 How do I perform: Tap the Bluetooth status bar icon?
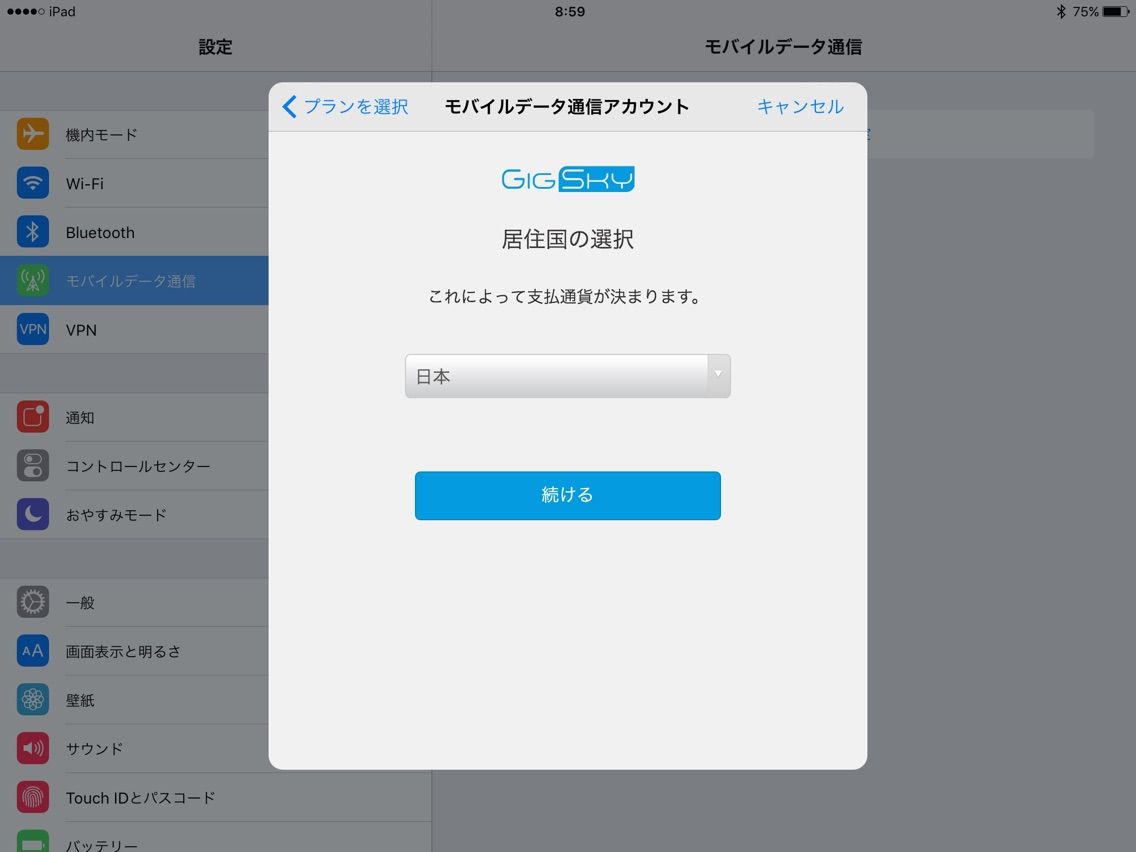tap(1061, 12)
